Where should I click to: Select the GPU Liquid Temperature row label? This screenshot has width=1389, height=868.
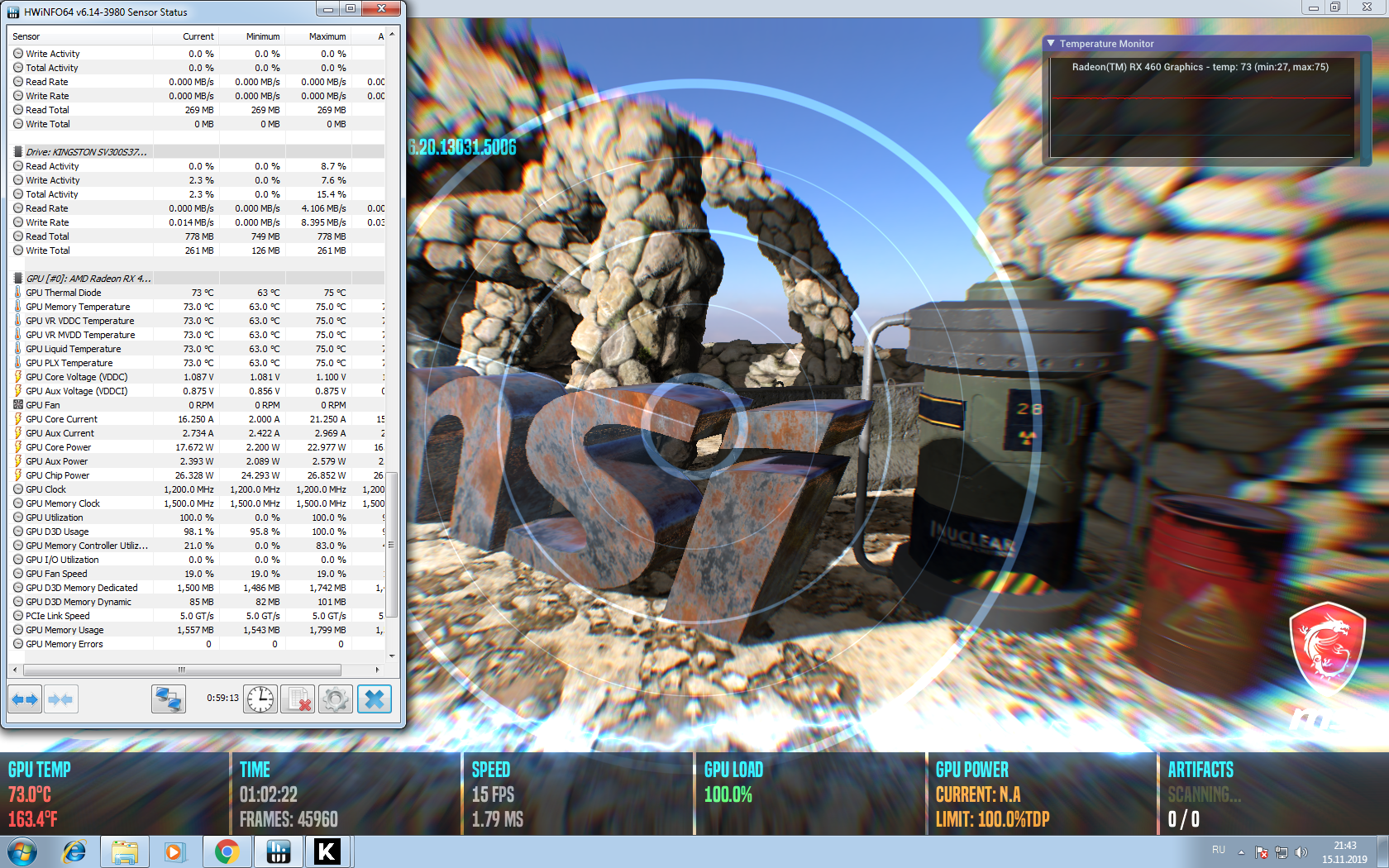pos(73,349)
